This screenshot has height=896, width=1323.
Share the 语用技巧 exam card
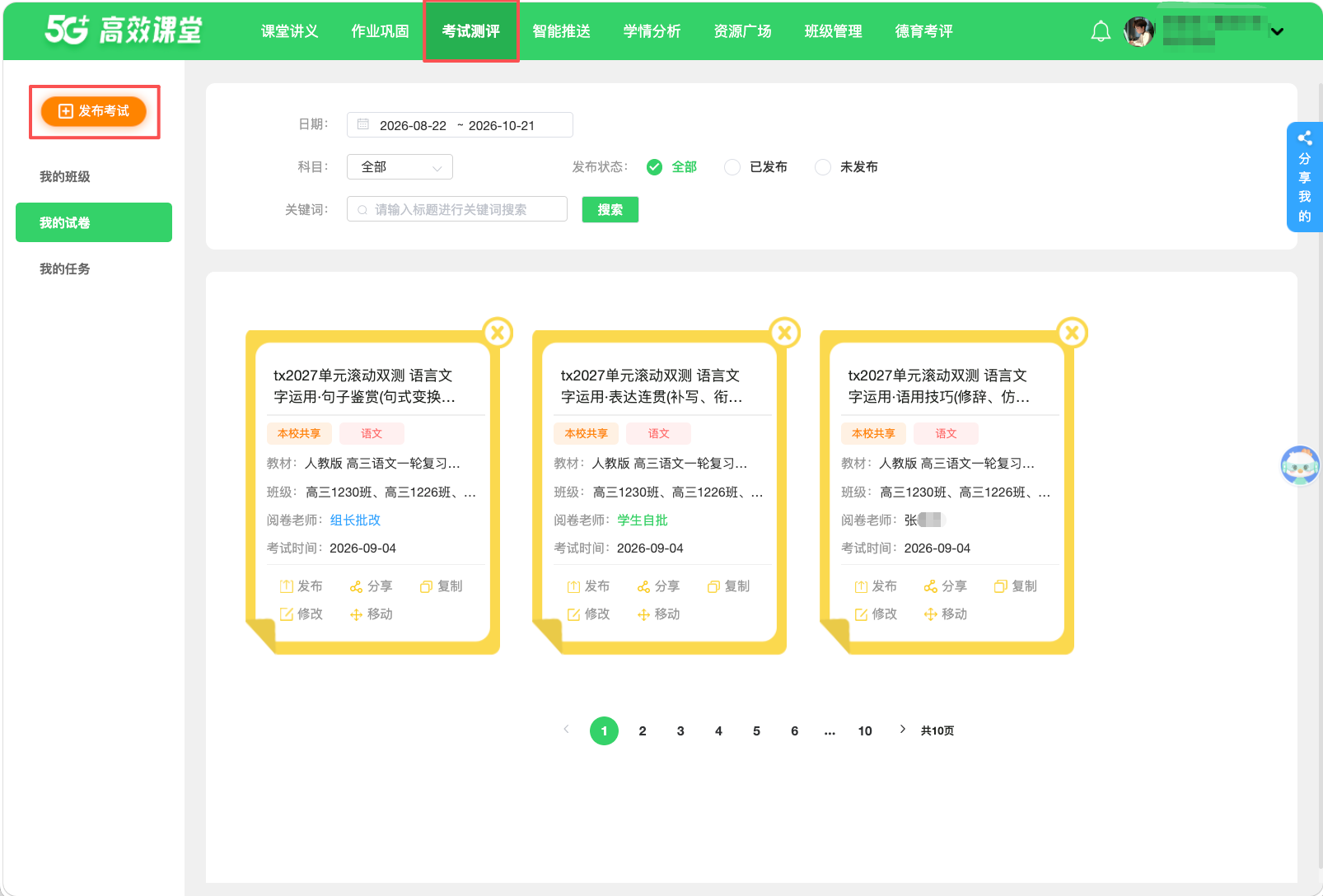click(x=946, y=586)
